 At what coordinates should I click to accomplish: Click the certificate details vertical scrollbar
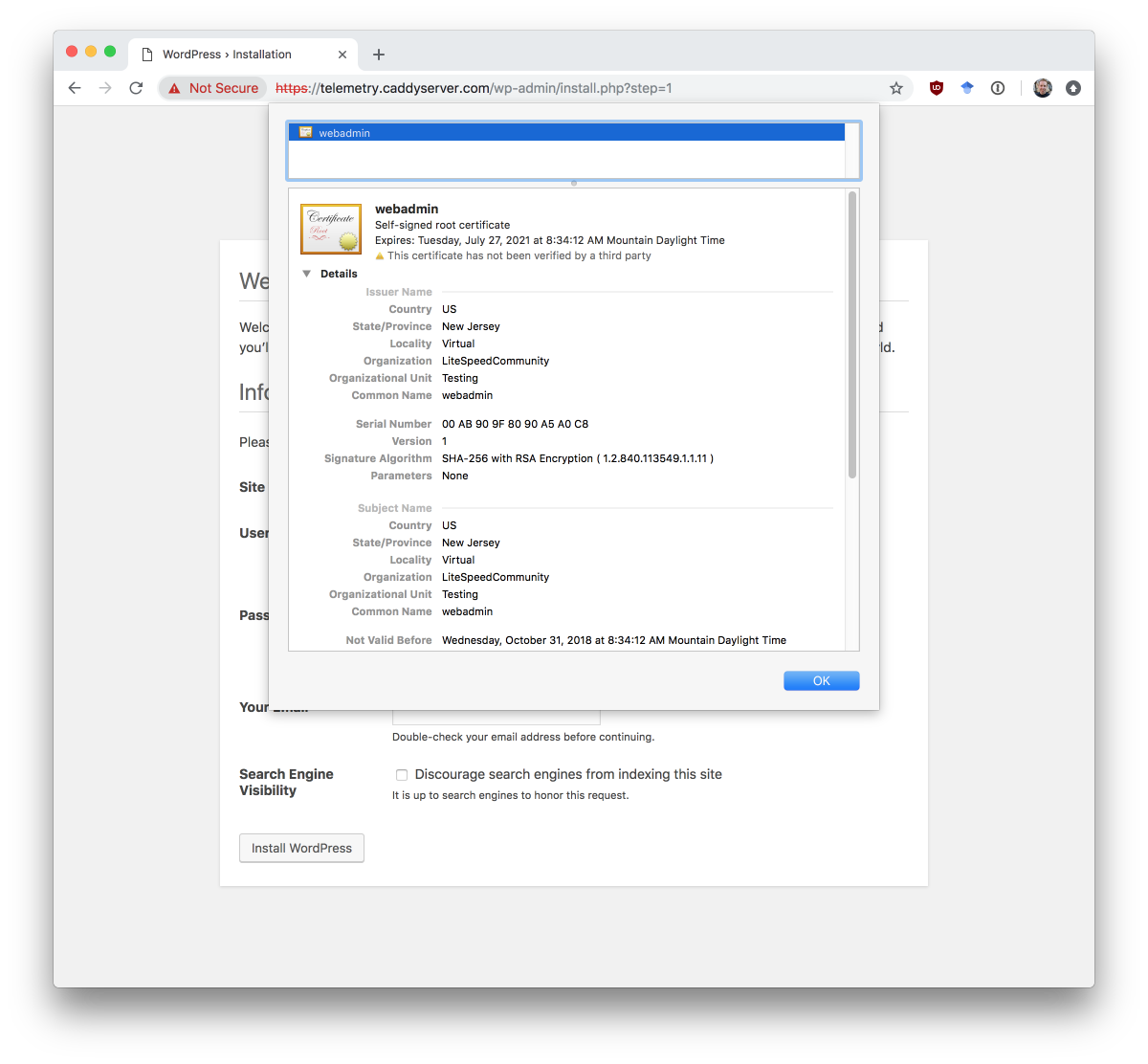tap(852, 335)
